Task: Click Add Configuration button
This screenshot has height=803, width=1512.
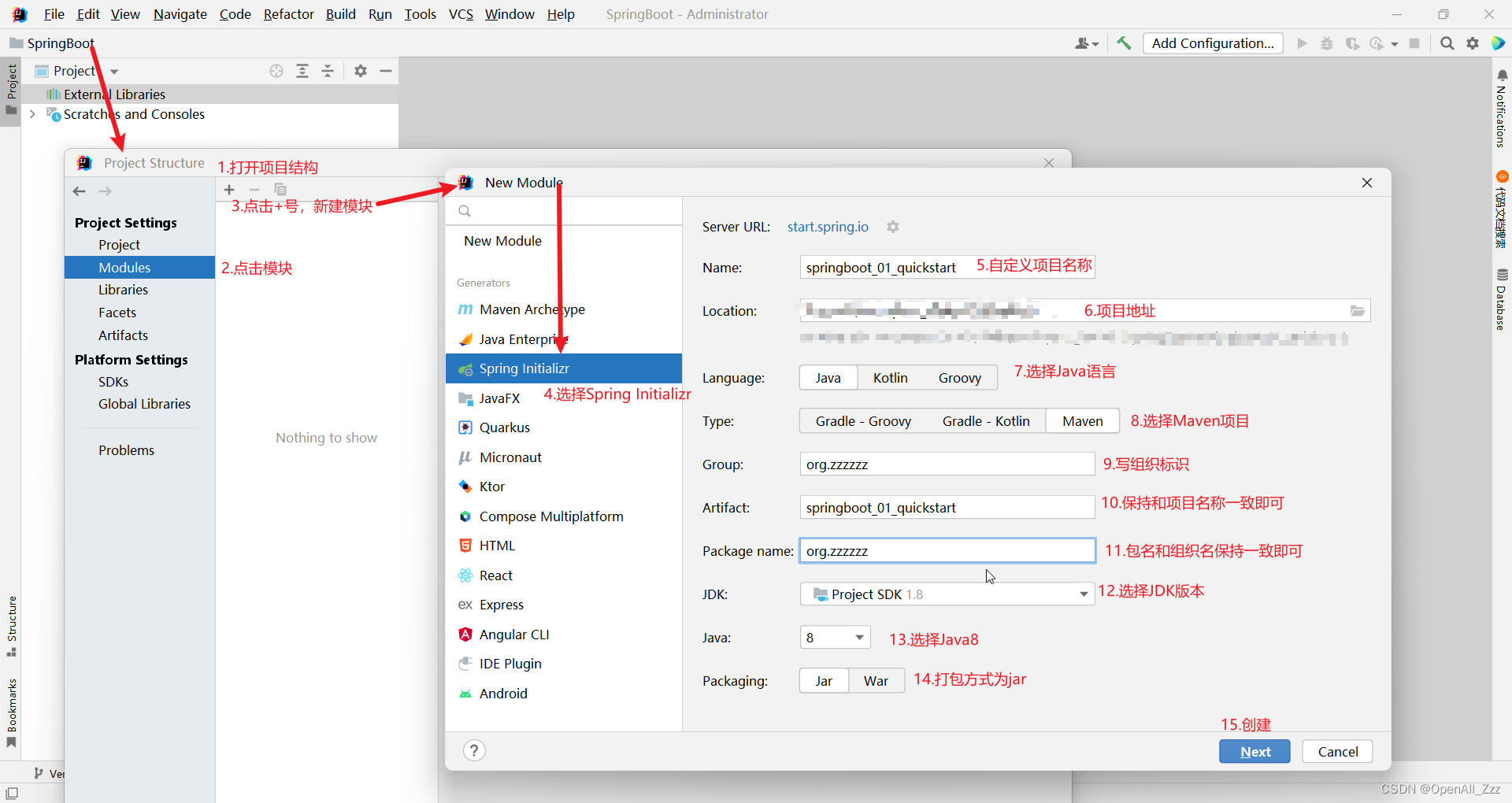Action: (1213, 43)
